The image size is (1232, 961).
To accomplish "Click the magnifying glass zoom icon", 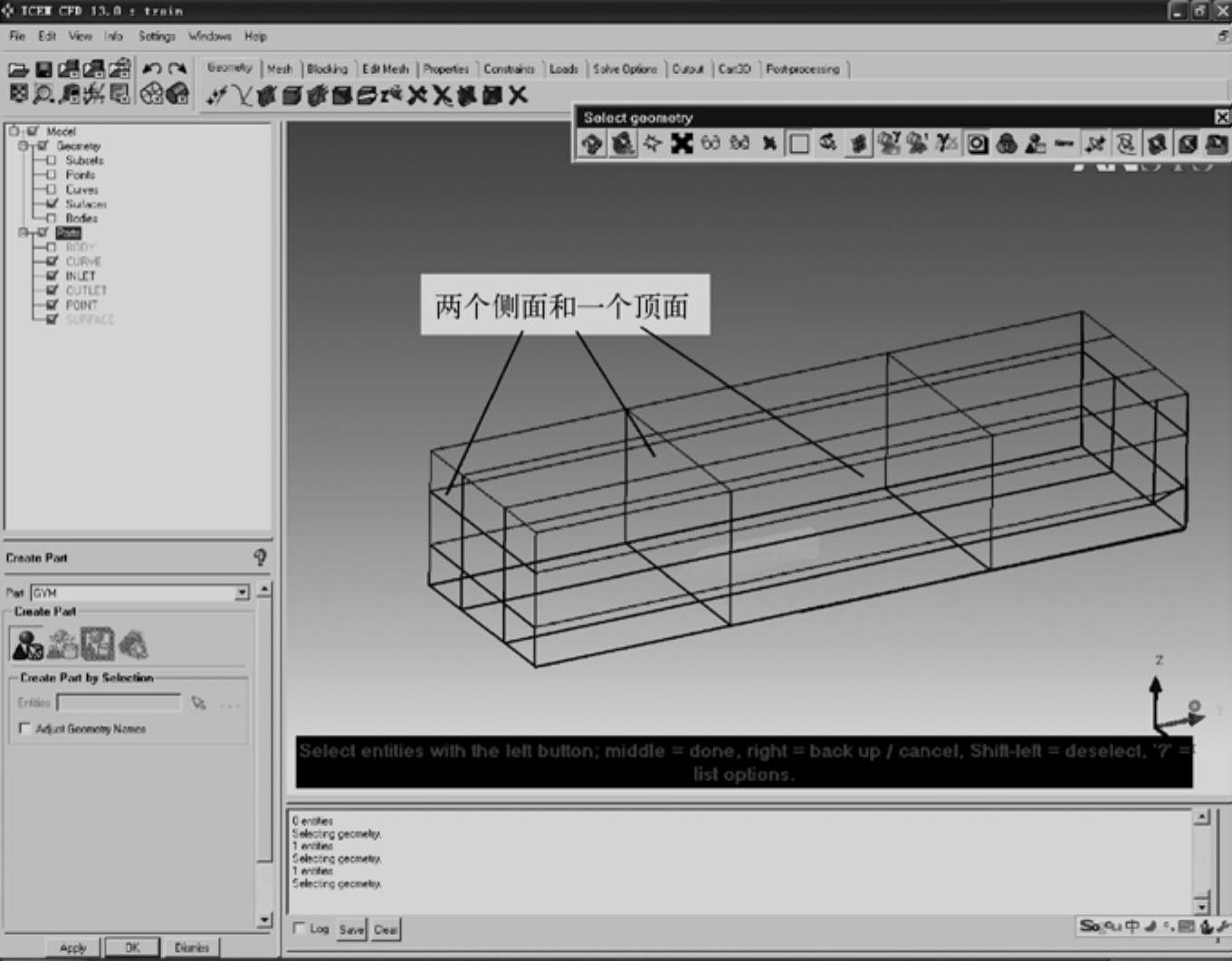I will coord(43,94).
